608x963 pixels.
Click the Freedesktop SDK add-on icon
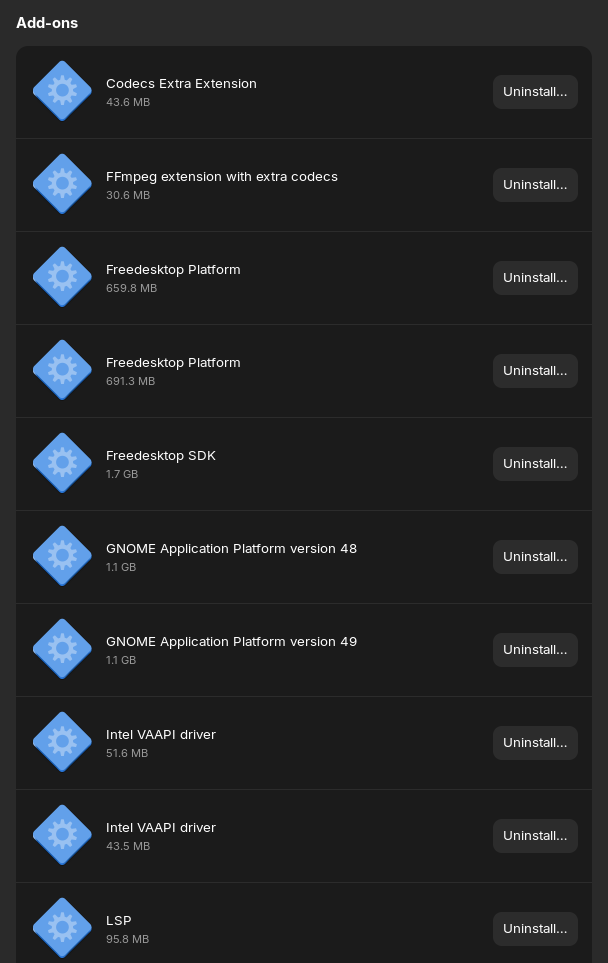[62, 463]
